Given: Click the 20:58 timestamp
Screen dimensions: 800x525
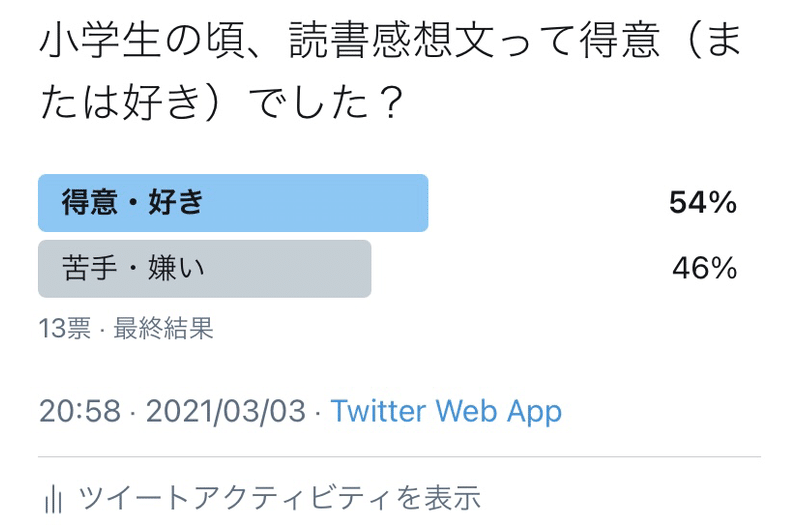Looking at the screenshot, I should 80,411.
